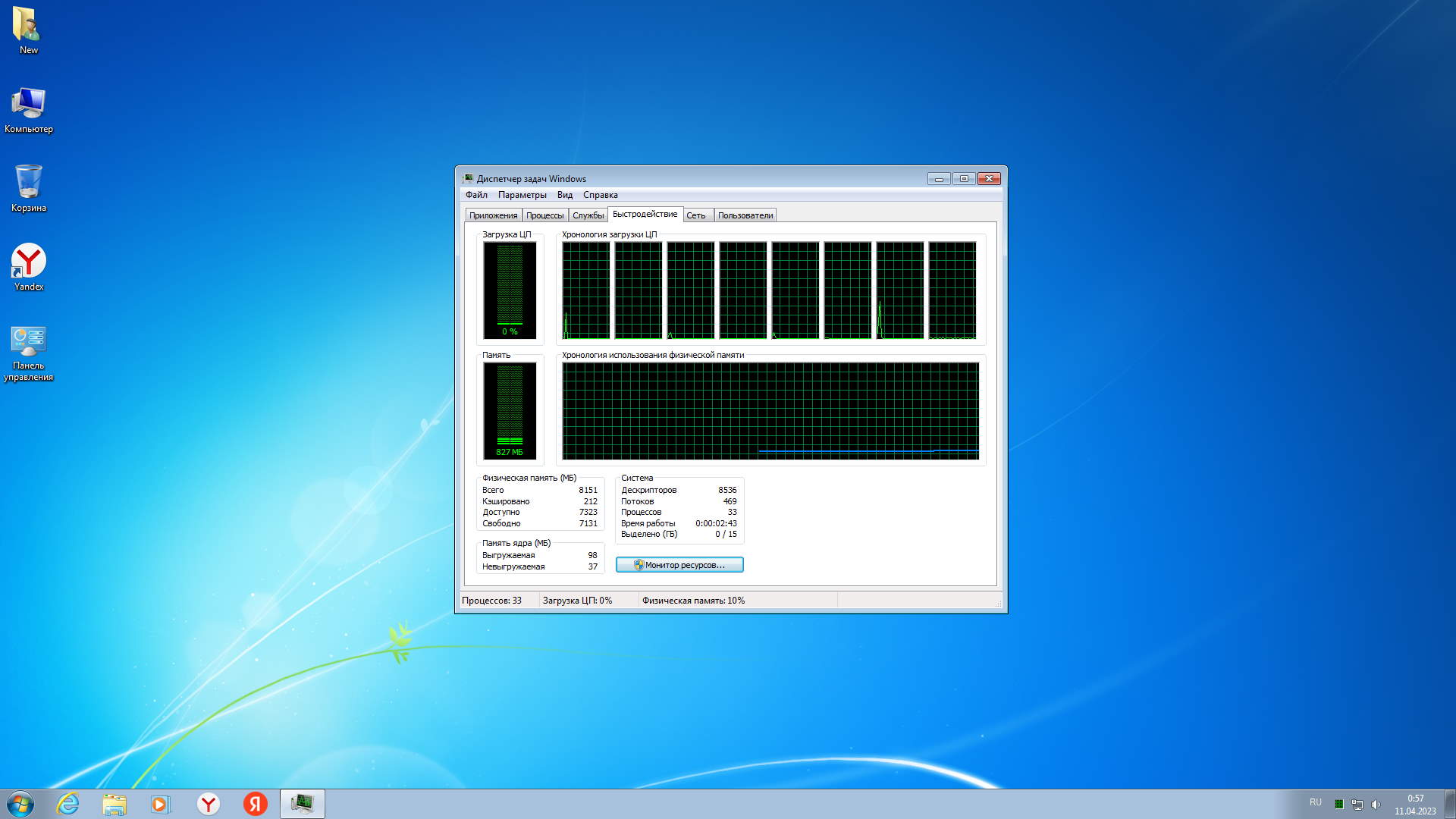Click the Монитор ресурсов button
This screenshot has width=1456, height=819.
coord(679,565)
